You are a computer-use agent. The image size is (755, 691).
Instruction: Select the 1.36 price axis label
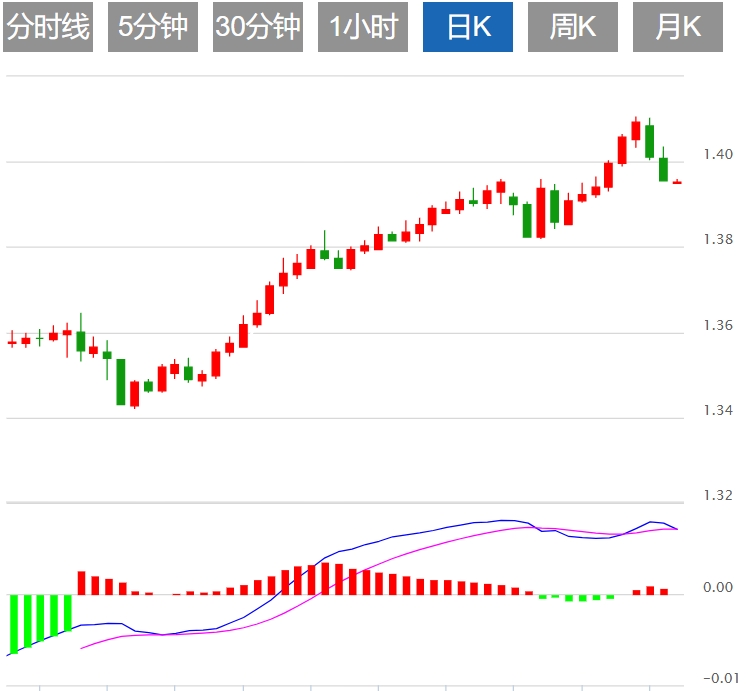click(718, 325)
